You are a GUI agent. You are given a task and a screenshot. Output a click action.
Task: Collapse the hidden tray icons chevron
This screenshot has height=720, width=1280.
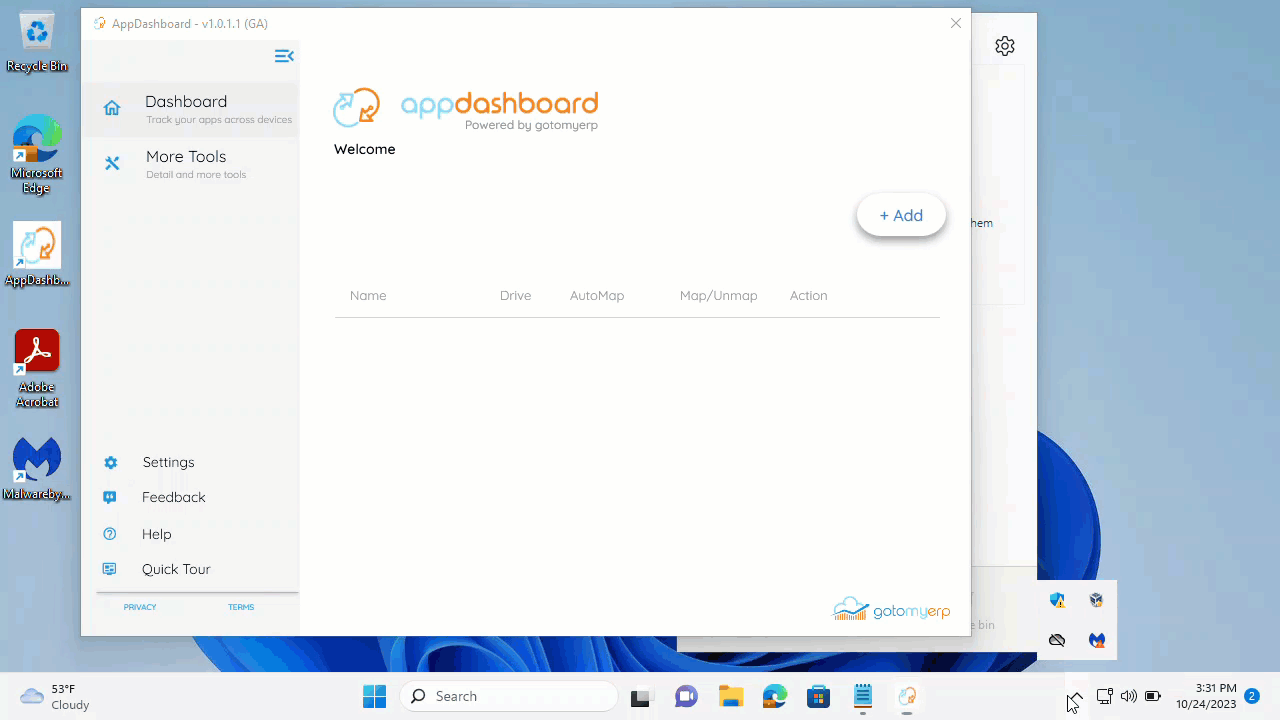[1075, 697]
